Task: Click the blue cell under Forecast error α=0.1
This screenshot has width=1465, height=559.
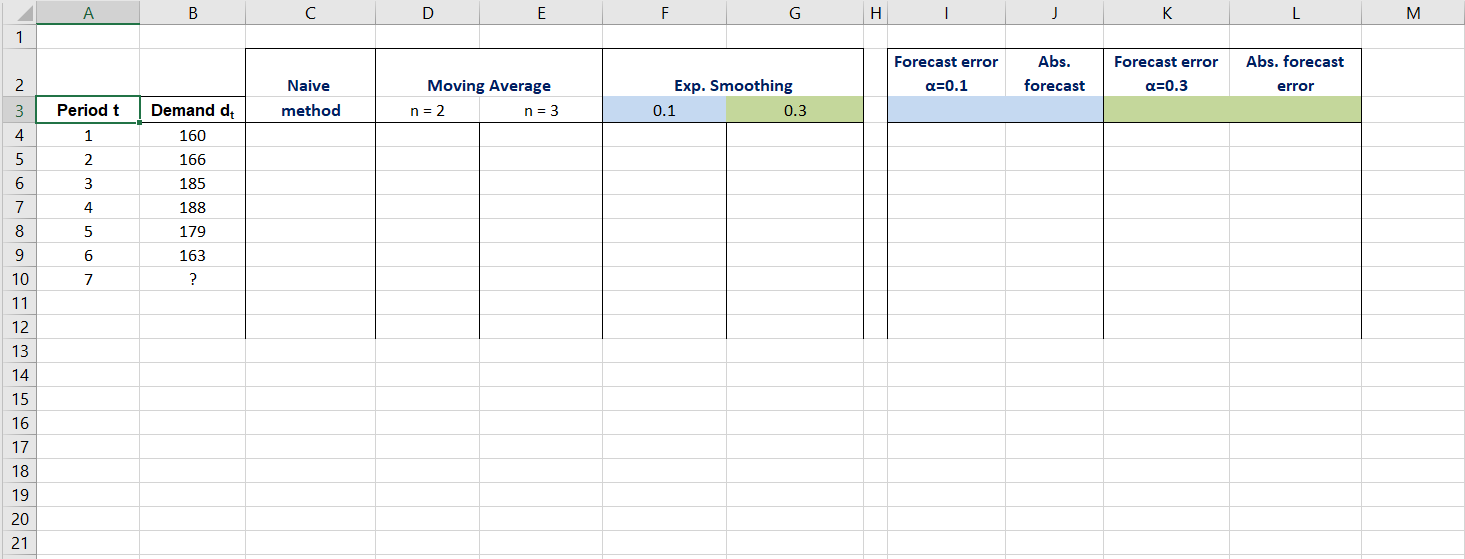Action: (x=946, y=110)
